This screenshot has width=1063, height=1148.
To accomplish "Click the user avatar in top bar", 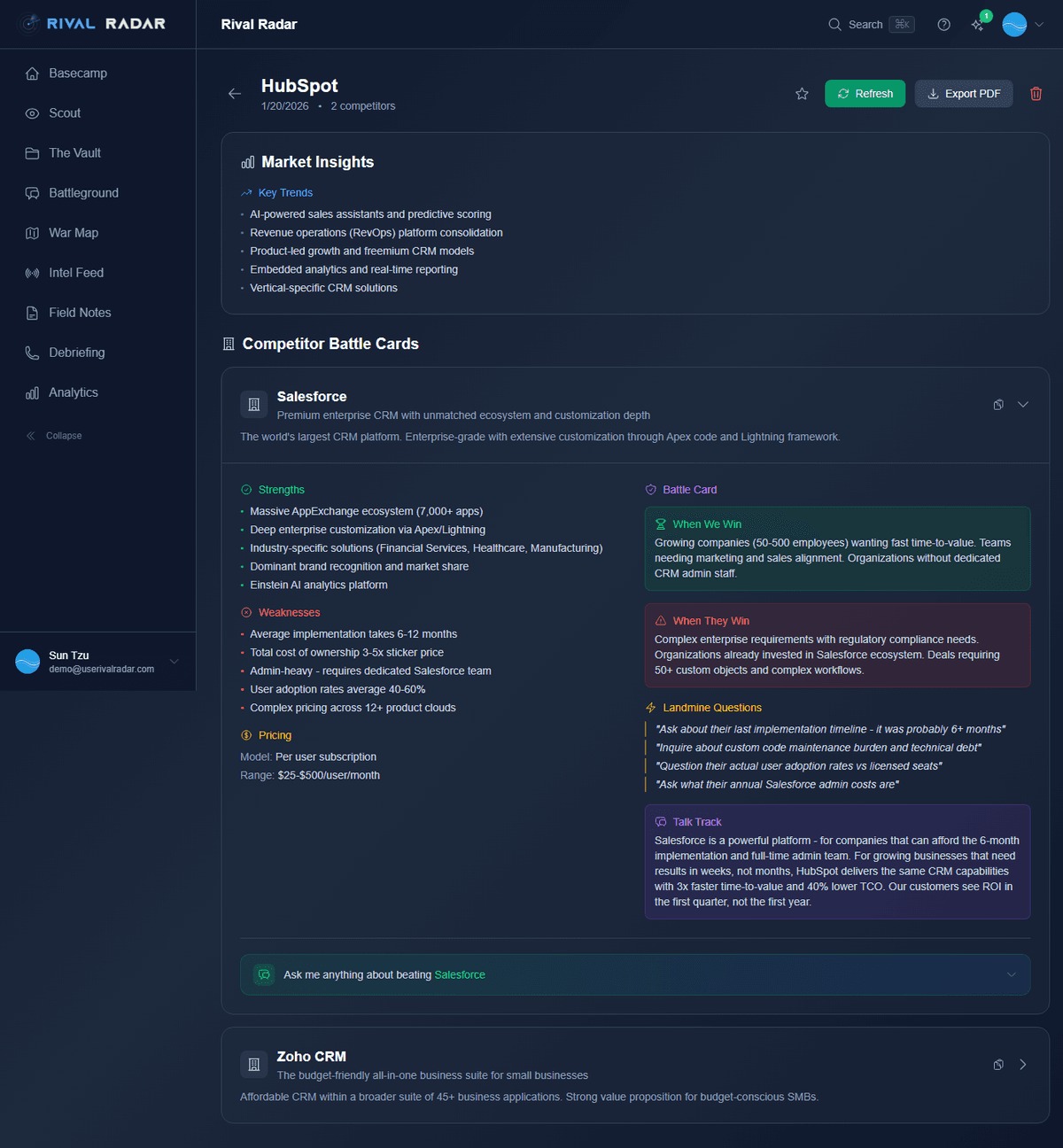I will 1014,25.
